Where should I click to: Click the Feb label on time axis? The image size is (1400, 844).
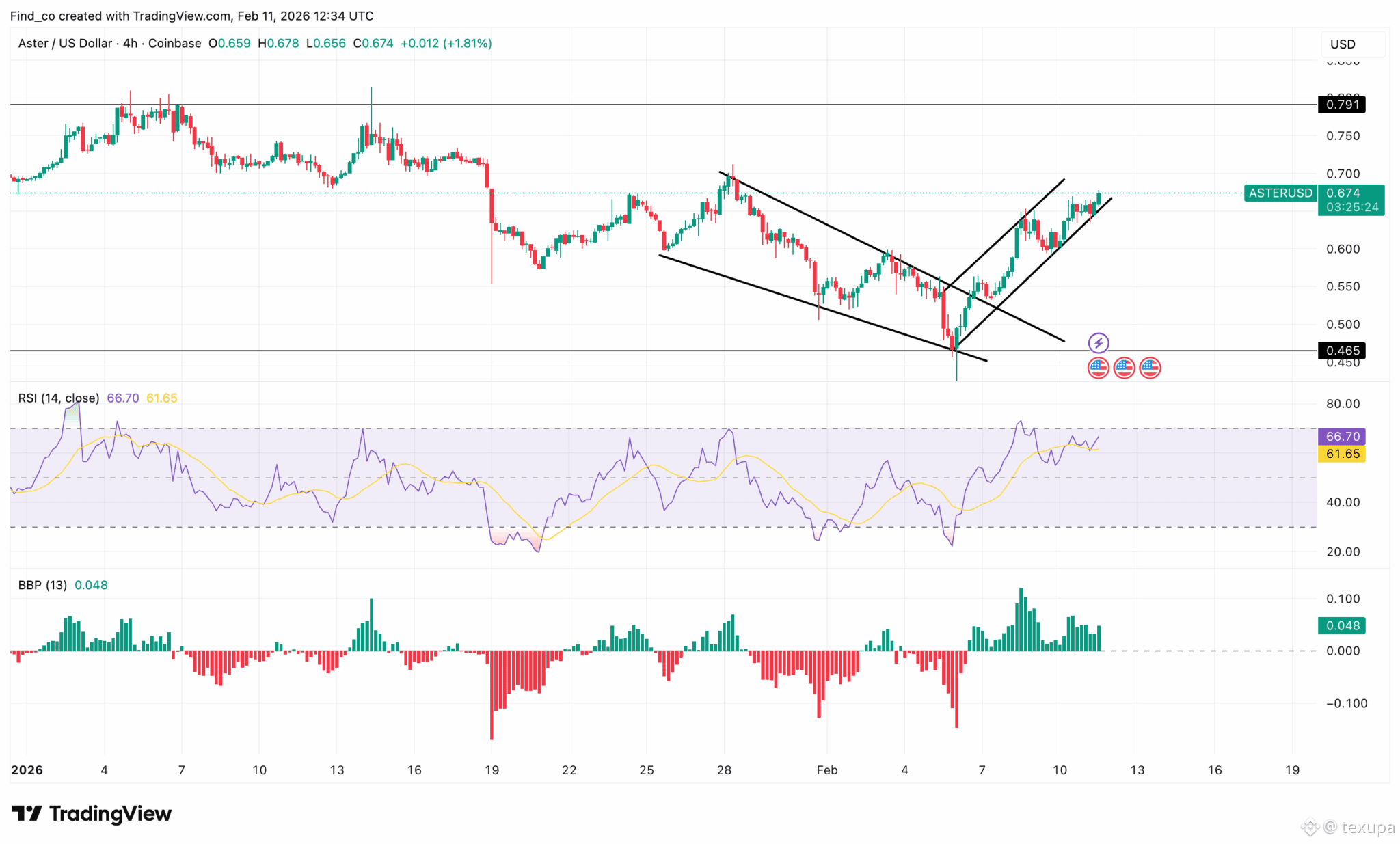[x=827, y=770]
